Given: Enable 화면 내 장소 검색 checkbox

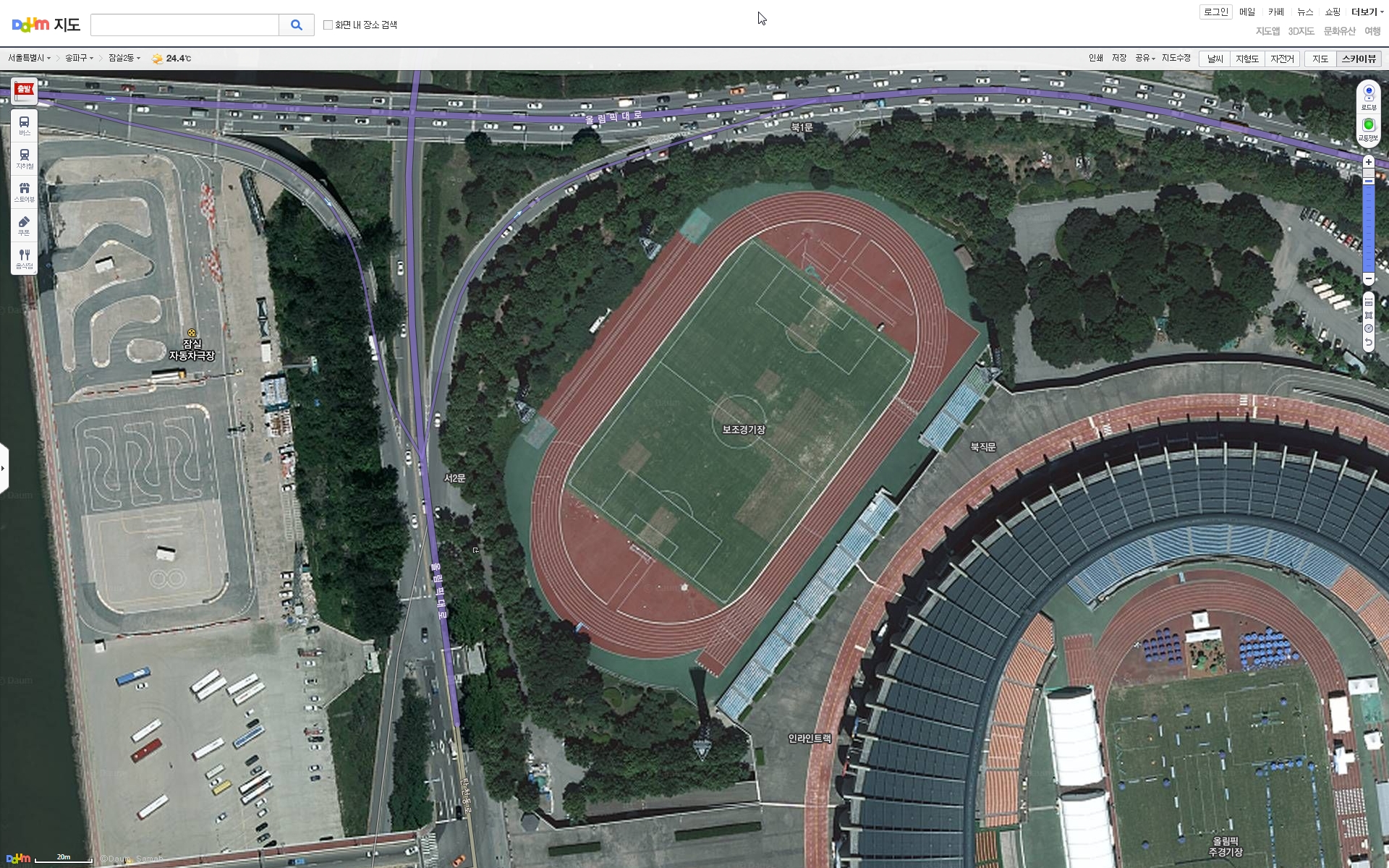Looking at the screenshot, I should (x=328, y=25).
